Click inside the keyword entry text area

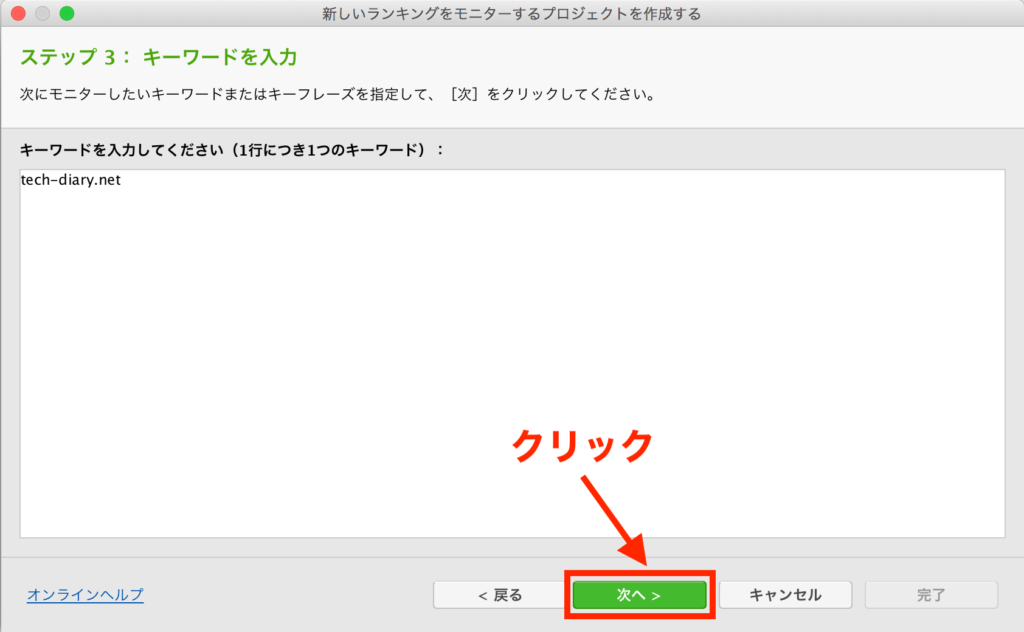coord(512,353)
